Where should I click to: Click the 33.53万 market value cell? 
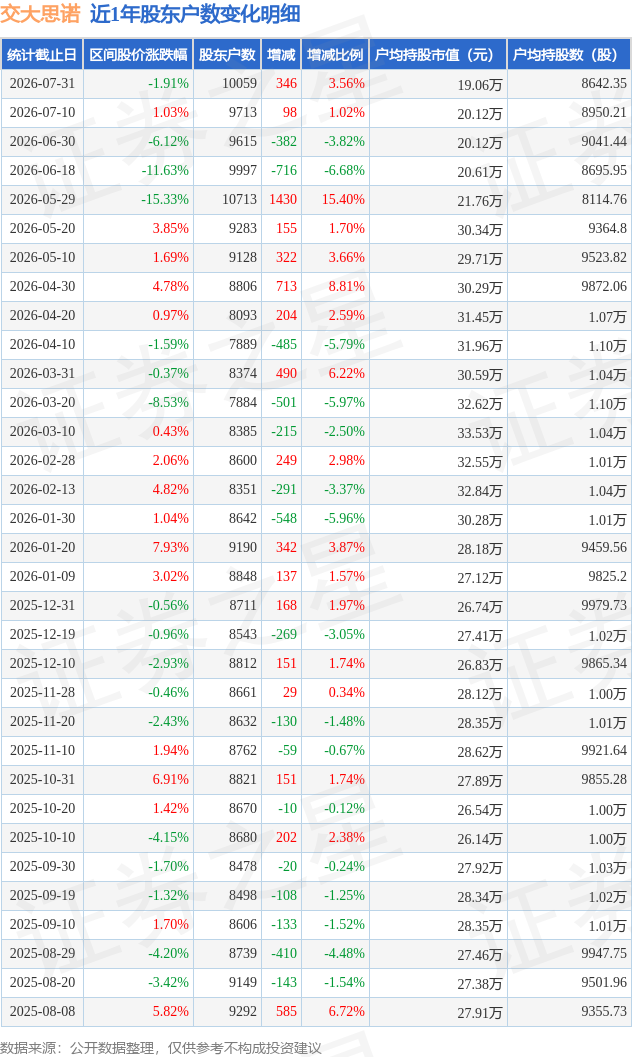[480, 433]
